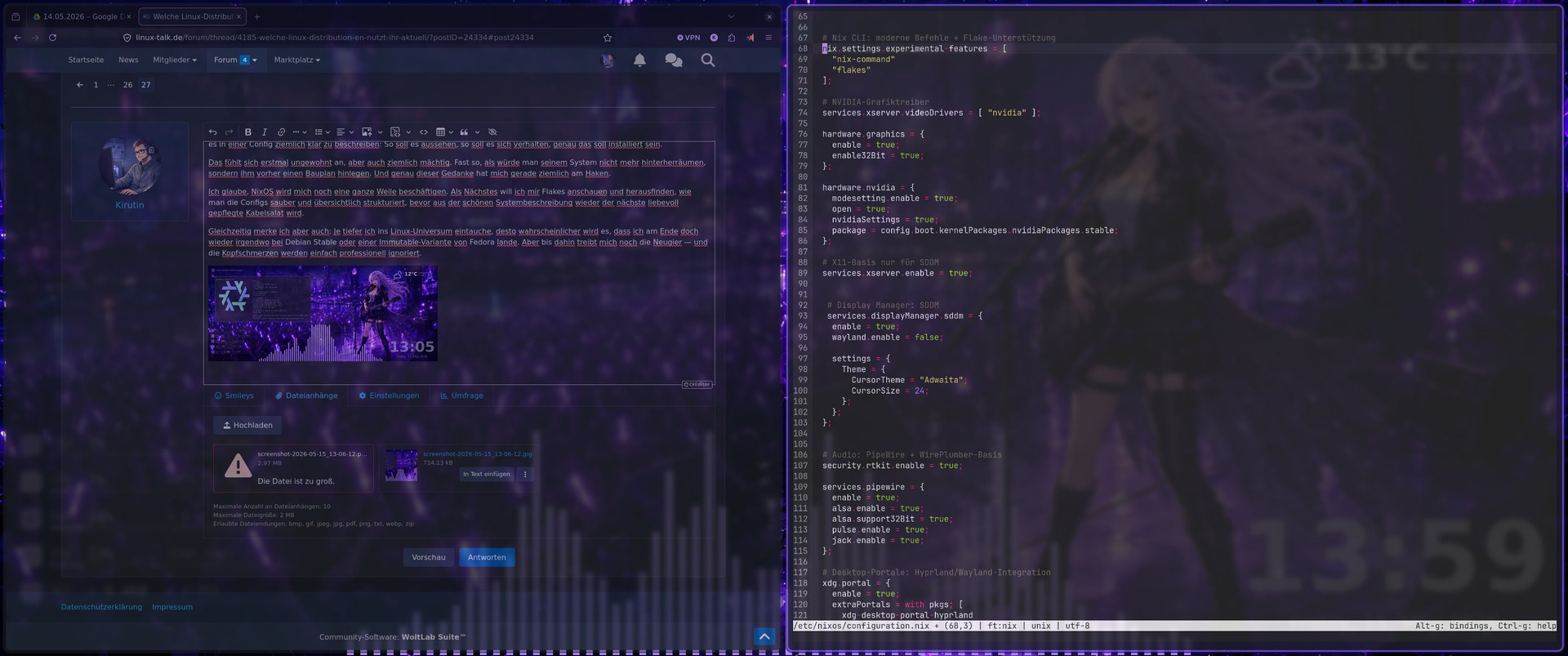Open the more formatting options dropdown
The image size is (1568, 656).
tap(299, 132)
